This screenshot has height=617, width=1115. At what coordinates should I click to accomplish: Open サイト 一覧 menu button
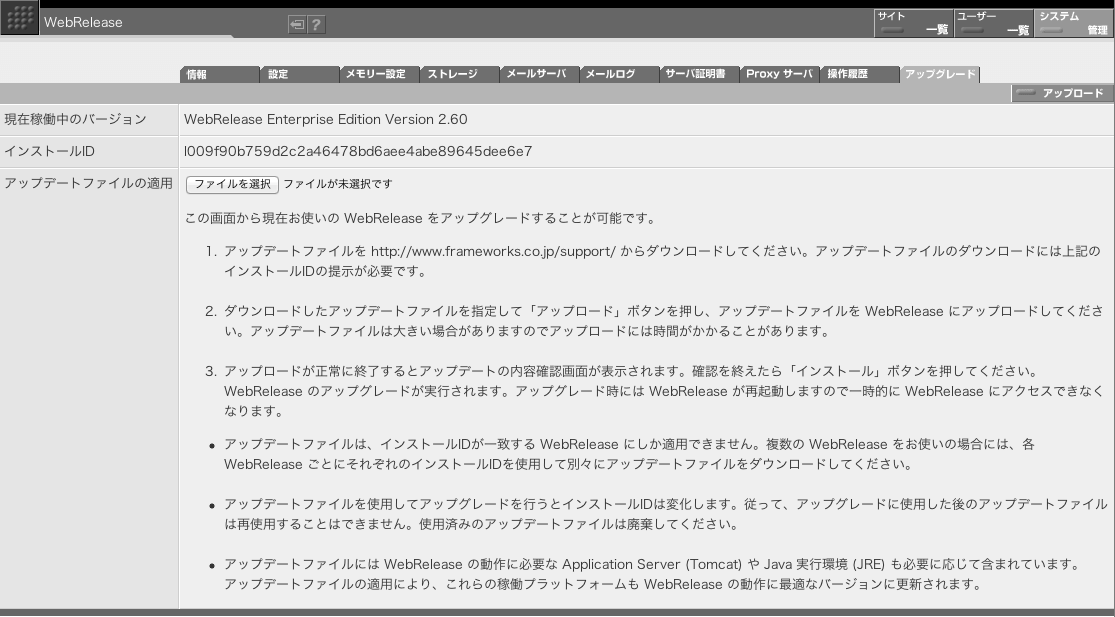[913, 23]
